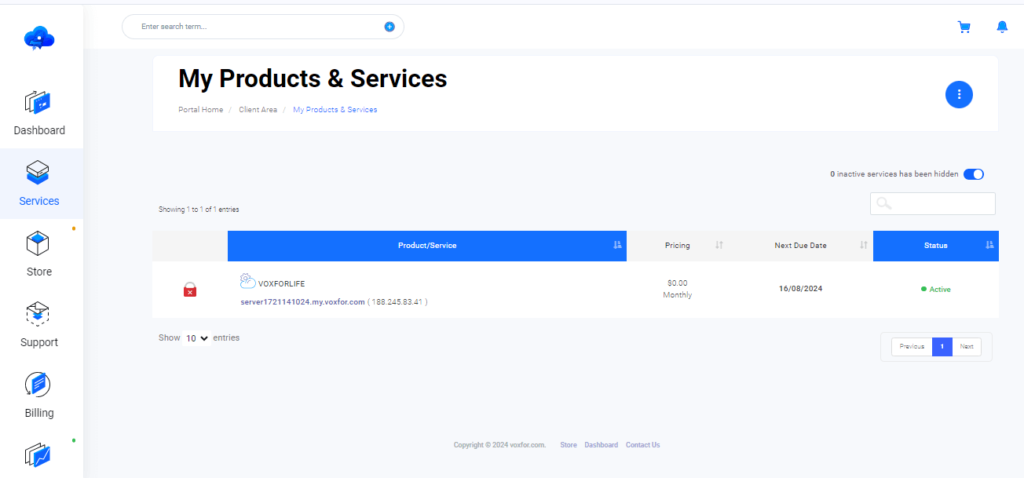The width and height of the screenshot is (1024, 478).
Task: Open the shopping cart icon
Action: coord(964,27)
